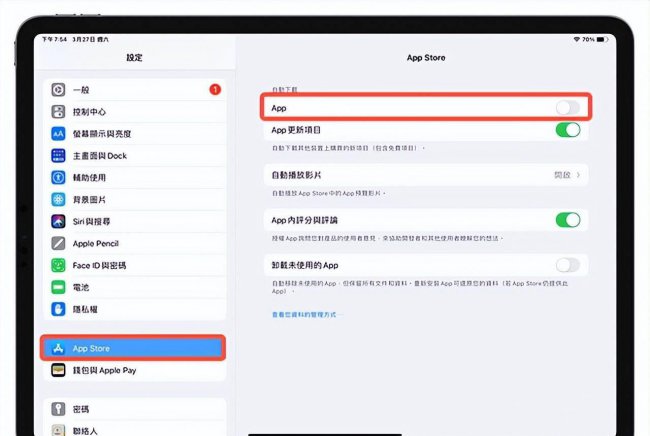Tap the 卸載未使用的 App label
Viewport: 650px width, 436px height.
pyautogui.click(x=305, y=265)
